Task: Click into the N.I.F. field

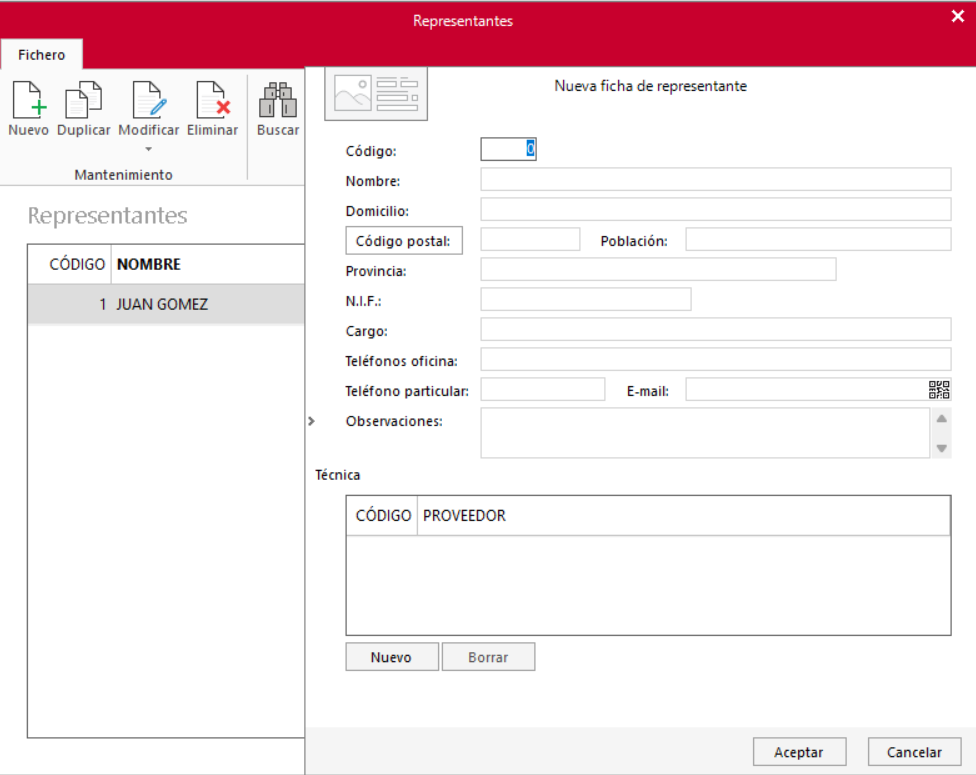Action: click(586, 299)
